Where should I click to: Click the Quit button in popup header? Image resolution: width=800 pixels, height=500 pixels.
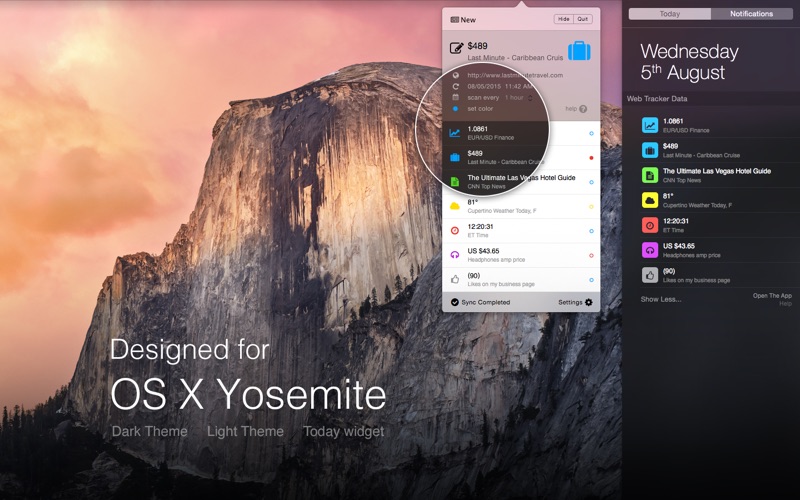click(x=583, y=19)
